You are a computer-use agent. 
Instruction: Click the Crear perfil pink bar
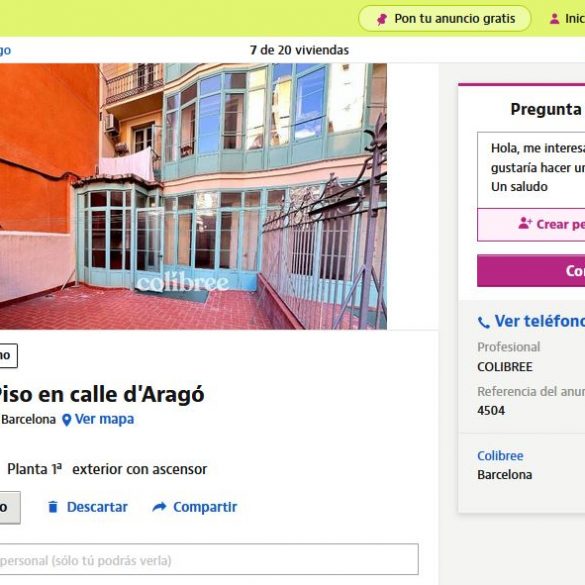pos(531,224)
